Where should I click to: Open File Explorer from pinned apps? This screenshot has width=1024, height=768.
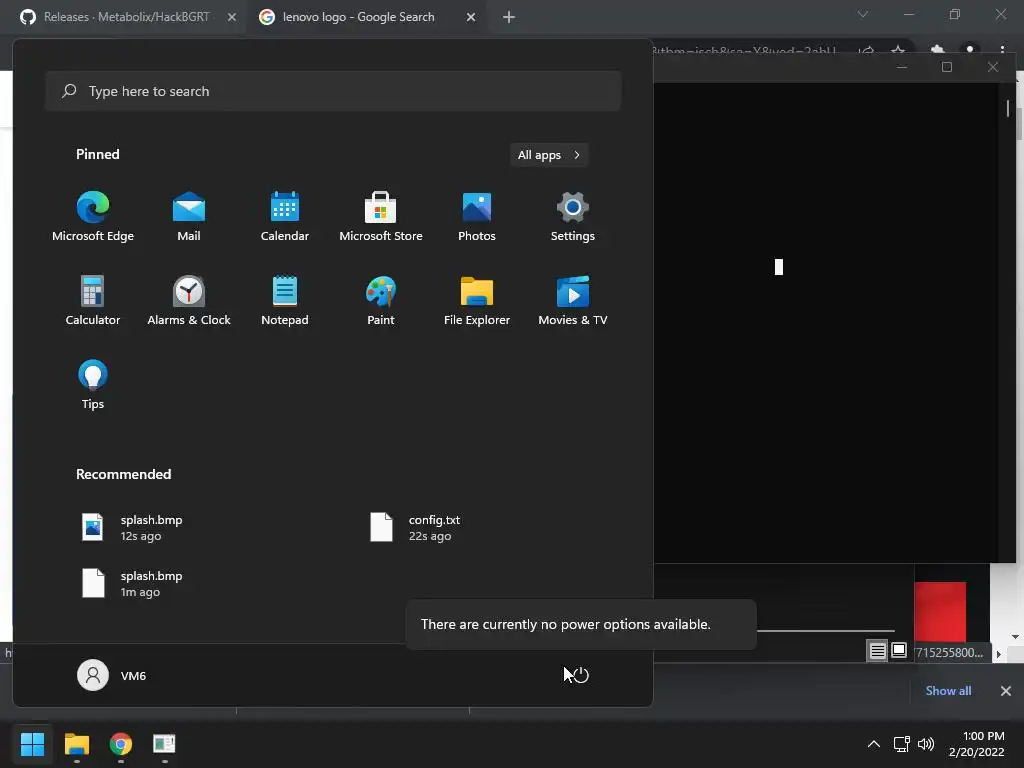point(477,301)
